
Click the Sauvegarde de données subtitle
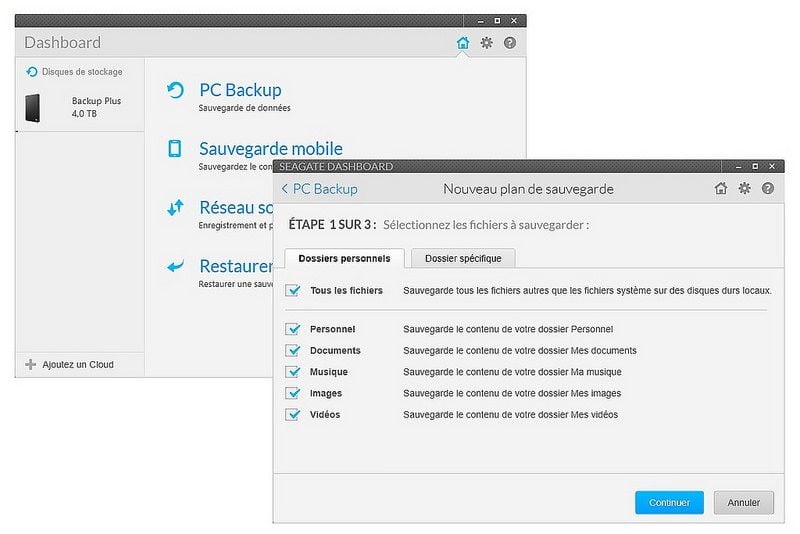[244, 108]
